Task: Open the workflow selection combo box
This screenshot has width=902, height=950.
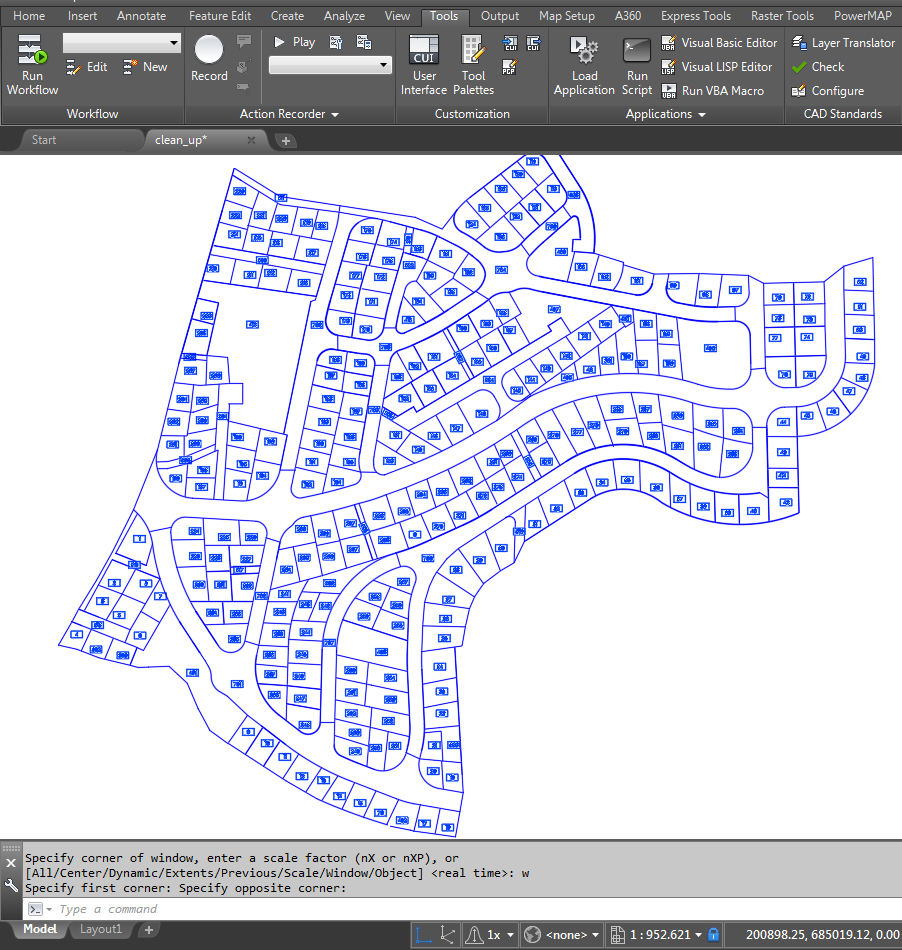Action: click(122, 43)
